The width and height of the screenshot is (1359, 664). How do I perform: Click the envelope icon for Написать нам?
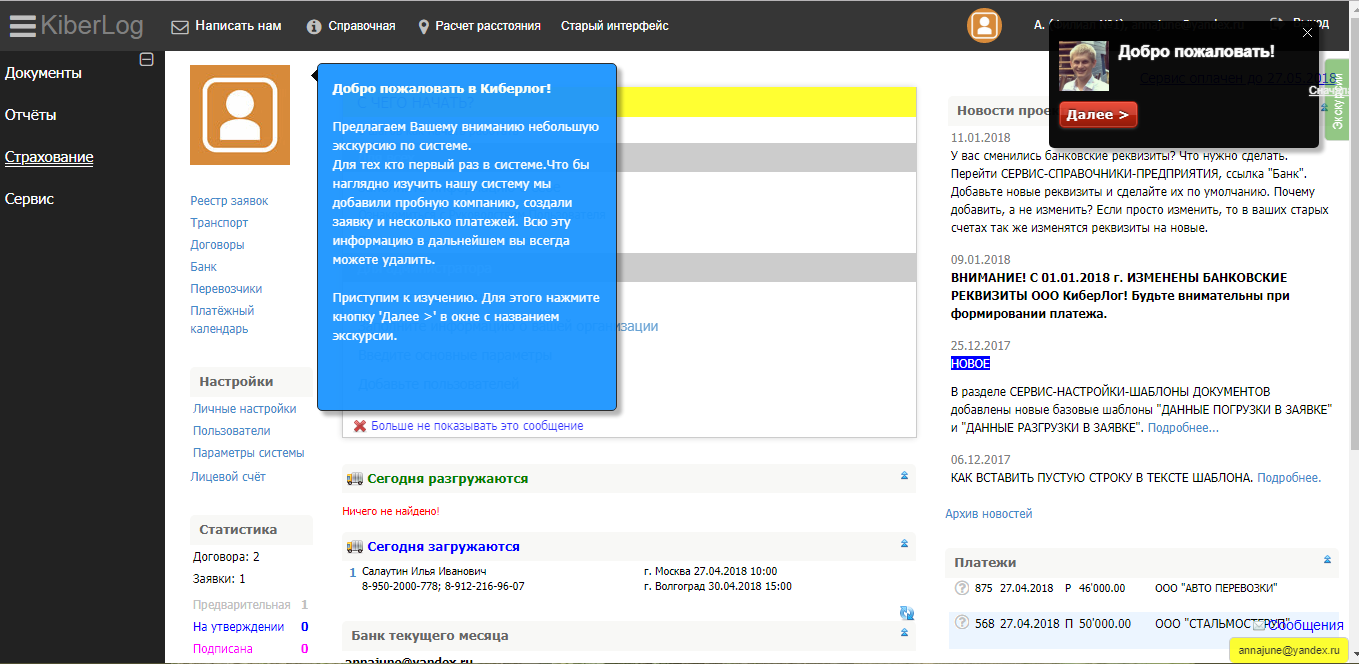180,26
